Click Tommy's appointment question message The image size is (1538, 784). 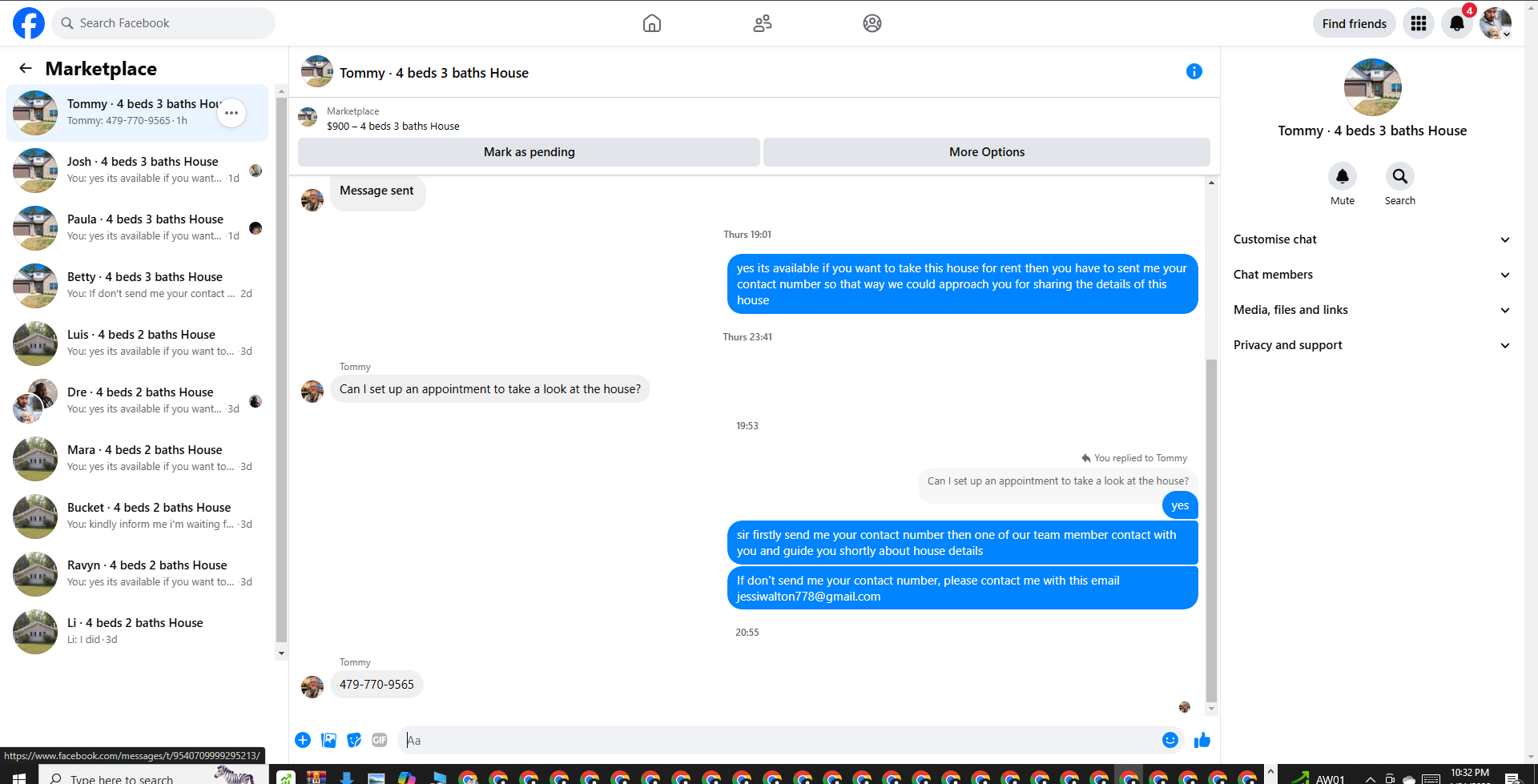pyautogui.click(x=490, y=389)
